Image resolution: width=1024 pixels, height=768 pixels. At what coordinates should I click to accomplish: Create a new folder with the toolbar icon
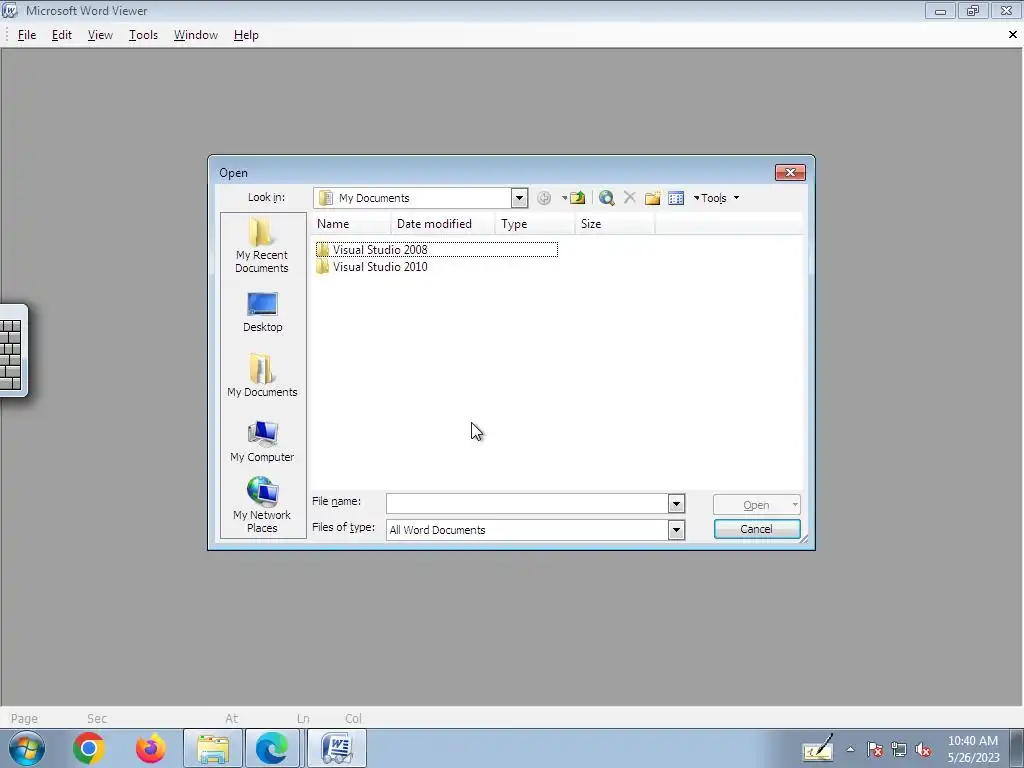pos(652,198)
